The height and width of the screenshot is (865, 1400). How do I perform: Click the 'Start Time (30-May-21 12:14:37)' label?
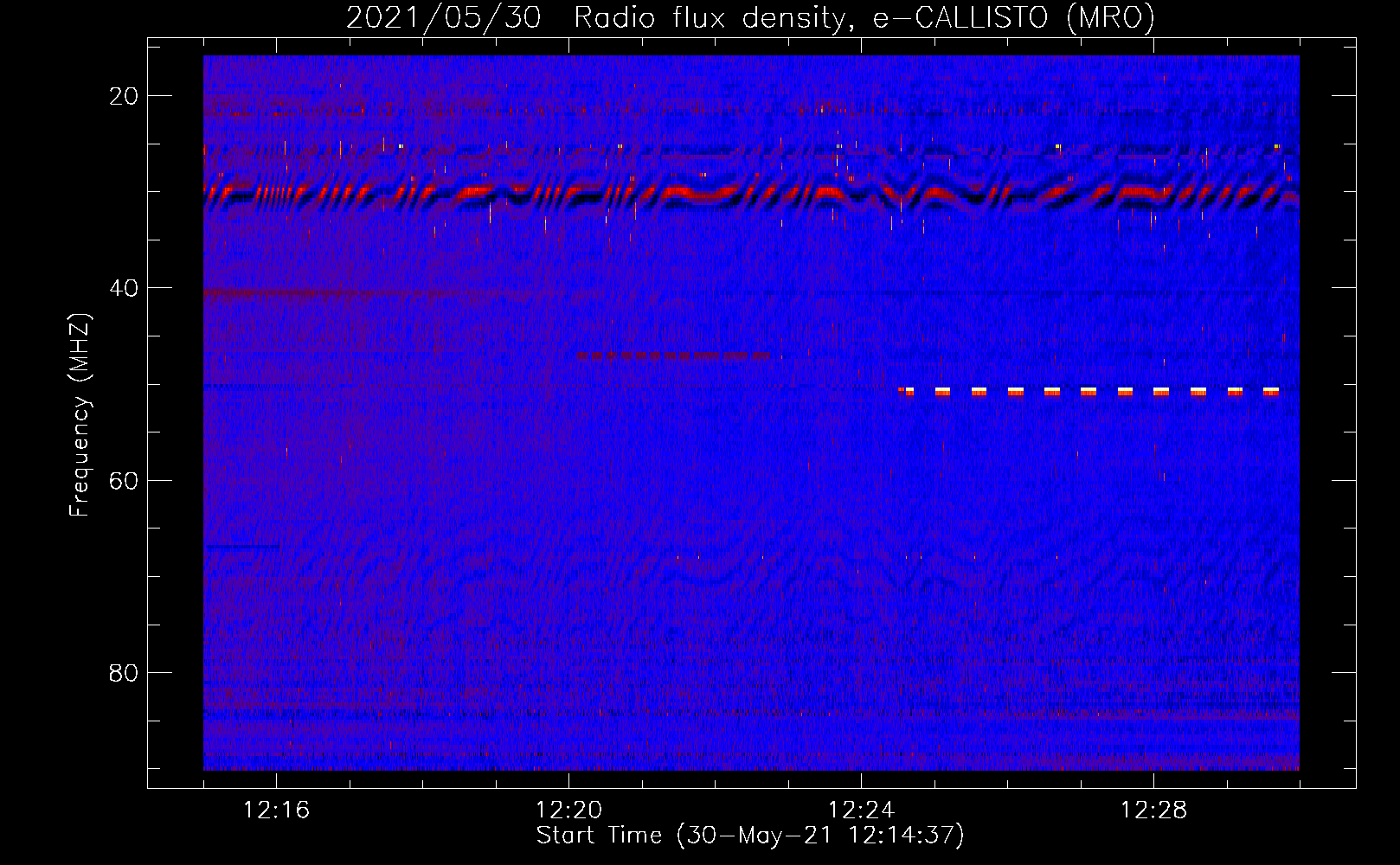[x=750, y=836]
